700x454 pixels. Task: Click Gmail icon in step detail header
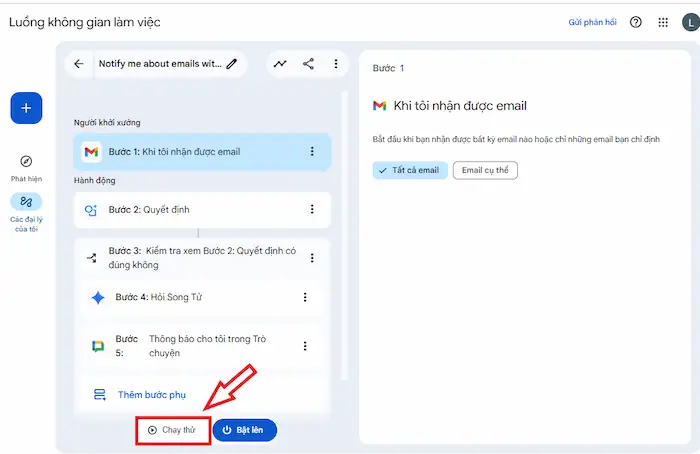tap(379, 106)
